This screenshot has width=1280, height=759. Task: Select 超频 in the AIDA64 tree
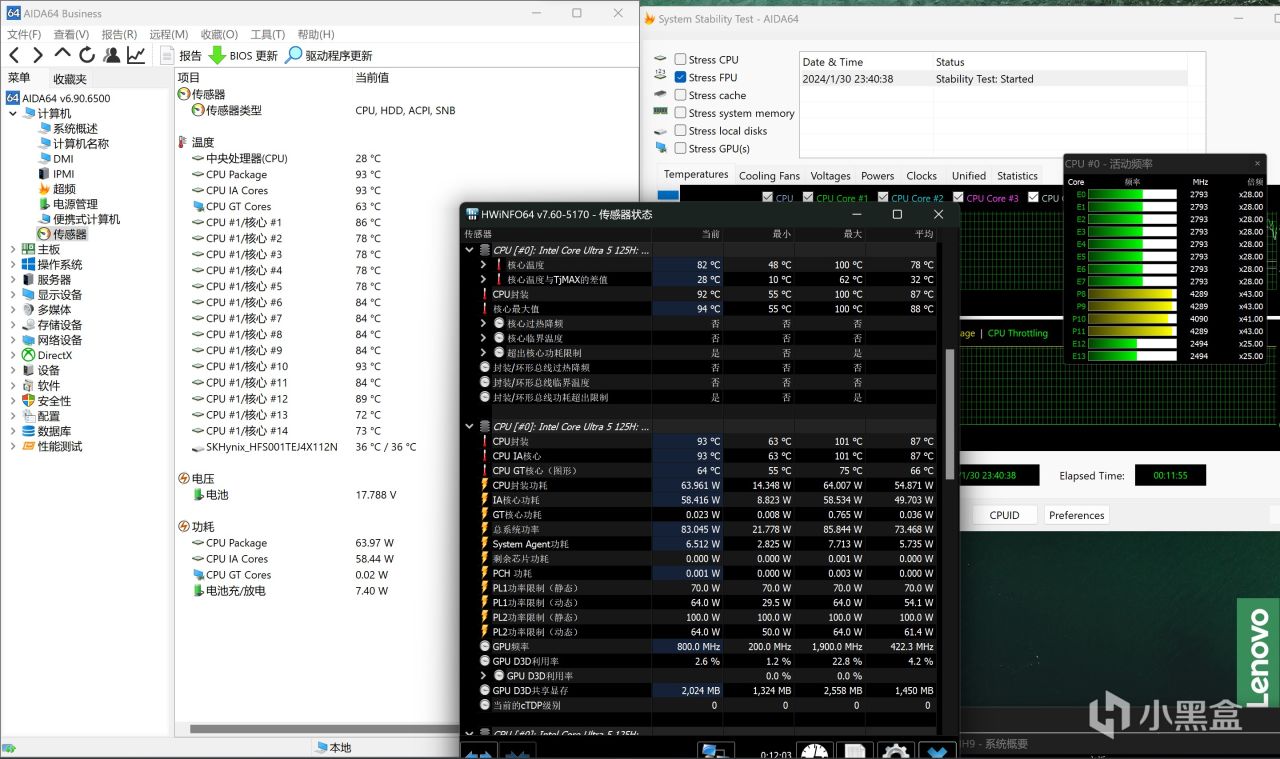(64, 189)
